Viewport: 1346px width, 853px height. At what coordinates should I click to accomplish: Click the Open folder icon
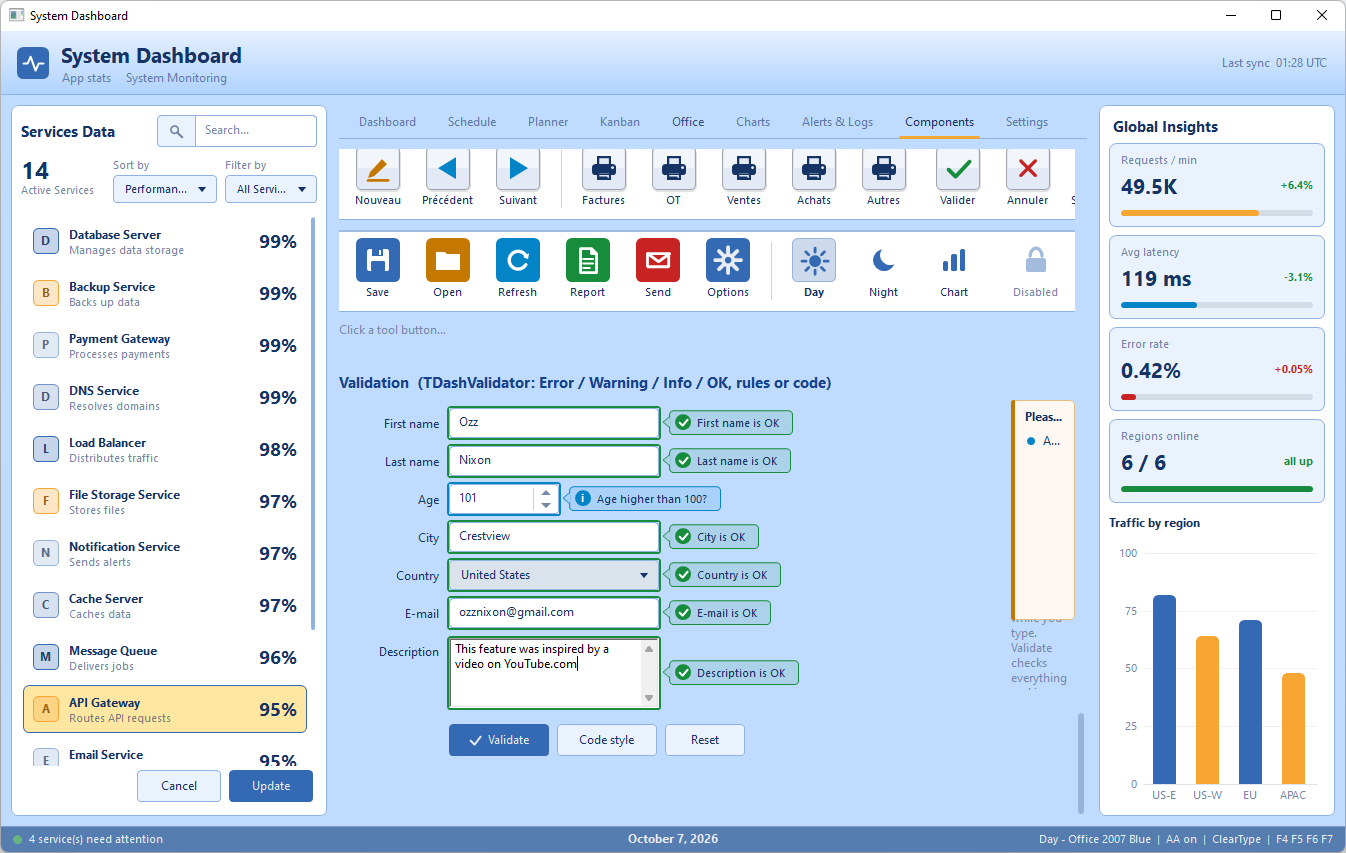448,260
